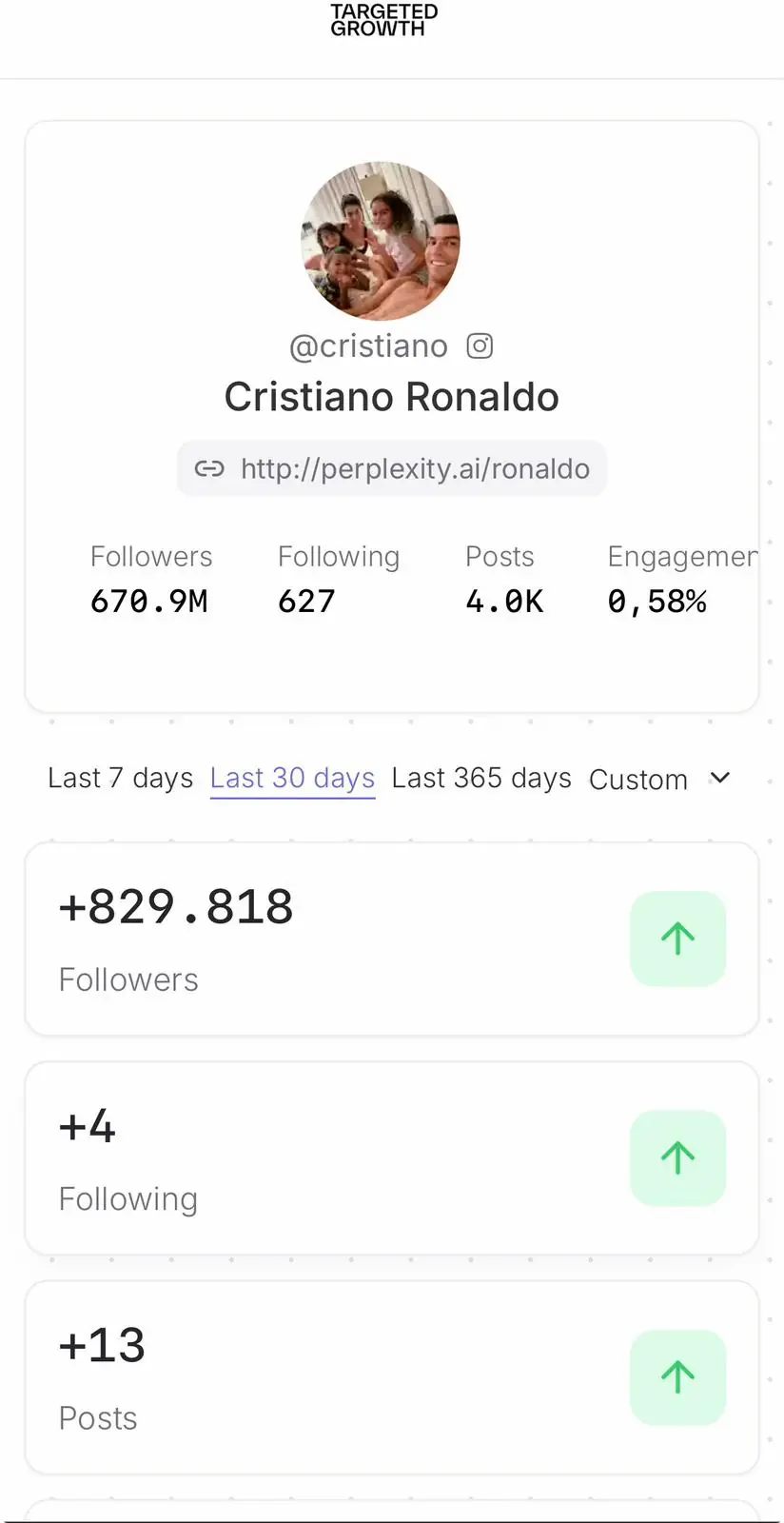Click the 0,58% Engagement stat
Viewport: 784px width, 1523px height.
point(657,601)
